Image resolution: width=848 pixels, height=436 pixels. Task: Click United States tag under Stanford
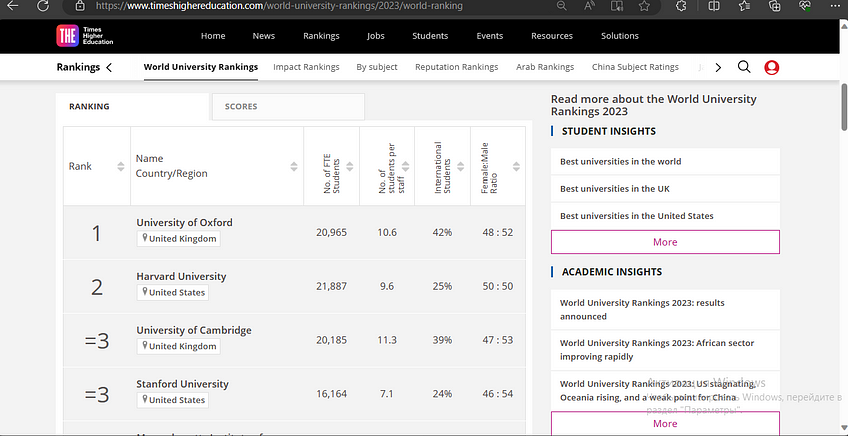(173, 400)
